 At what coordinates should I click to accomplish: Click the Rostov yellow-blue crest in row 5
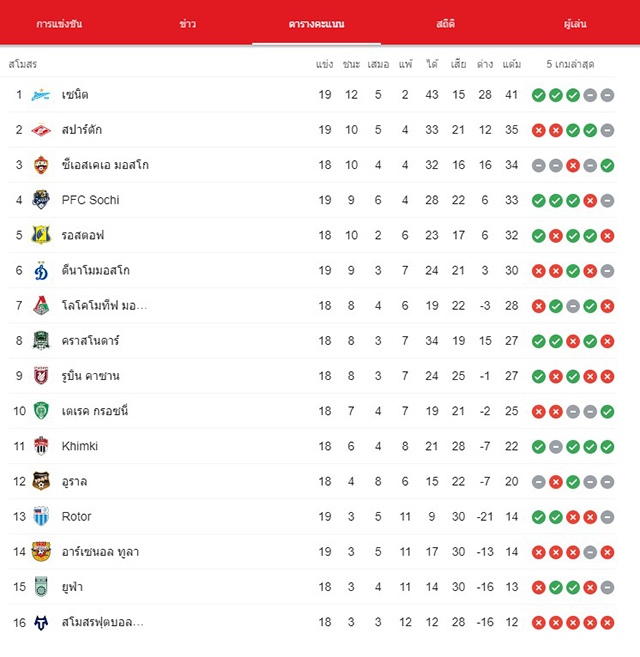(41, 235)
